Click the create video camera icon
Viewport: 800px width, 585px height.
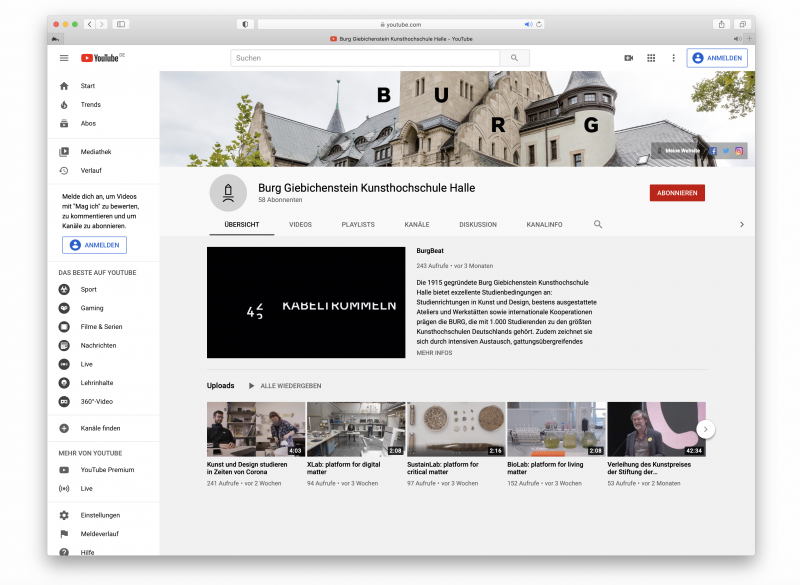coord(629,58)
